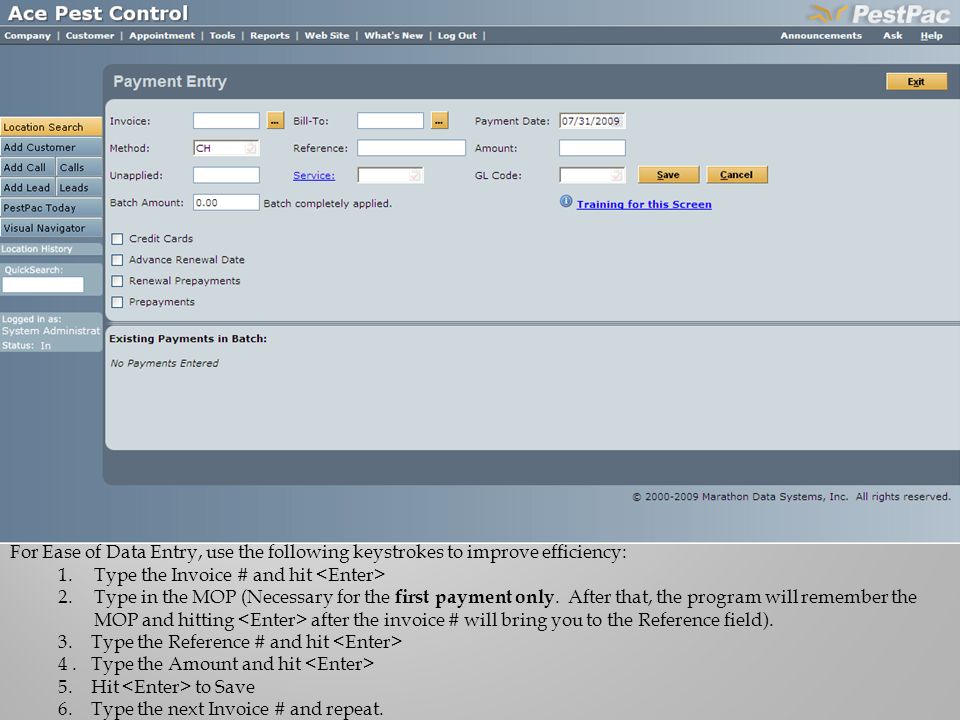
Task: Open the Training for this Screen link
Action: (x=644, y=204)
